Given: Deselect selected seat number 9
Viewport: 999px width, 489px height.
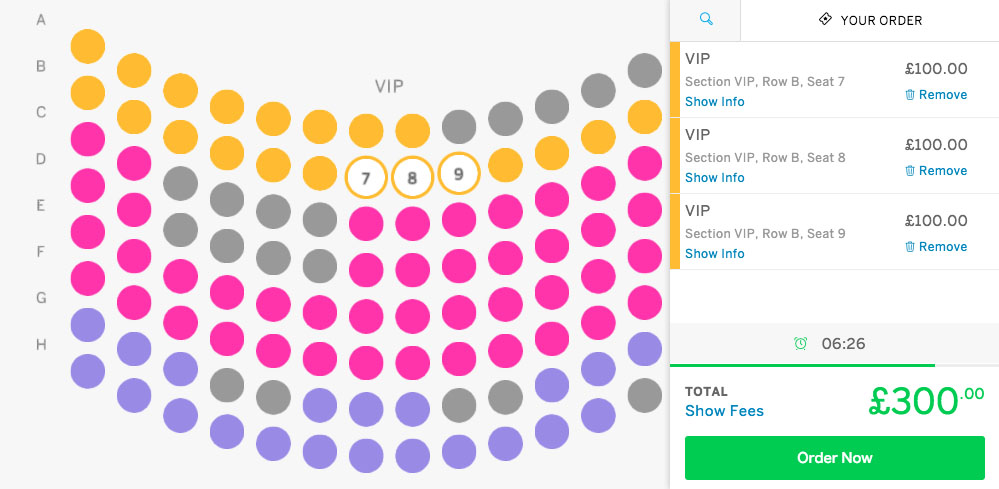Looking at the screenshot, I should click(459, 173).
